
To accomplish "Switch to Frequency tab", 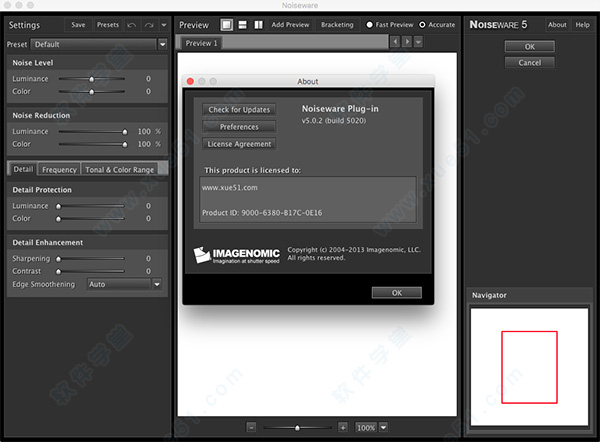I will pos(59,170).
